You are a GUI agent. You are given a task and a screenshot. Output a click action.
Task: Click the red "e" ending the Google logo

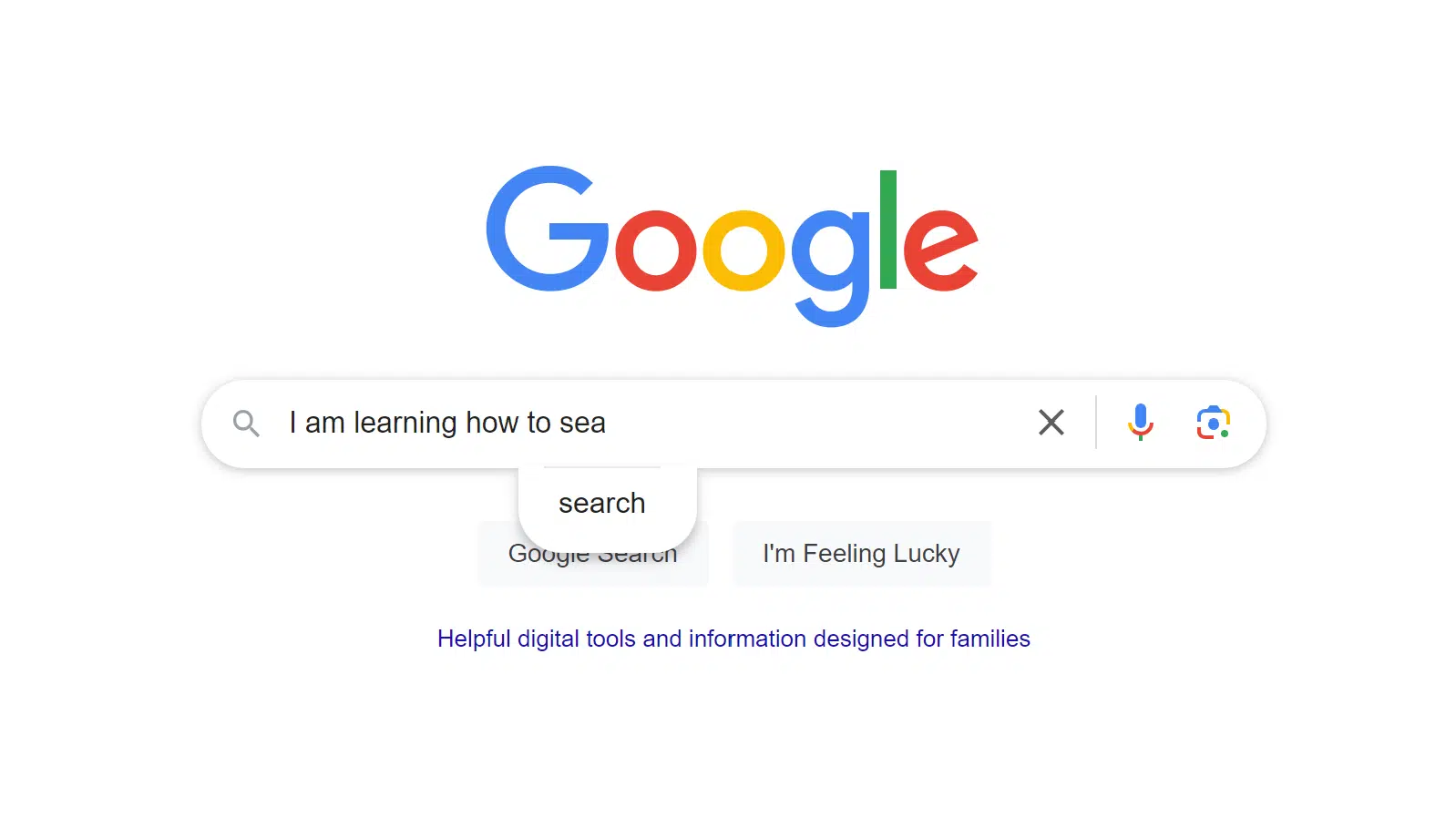(940, 250)
